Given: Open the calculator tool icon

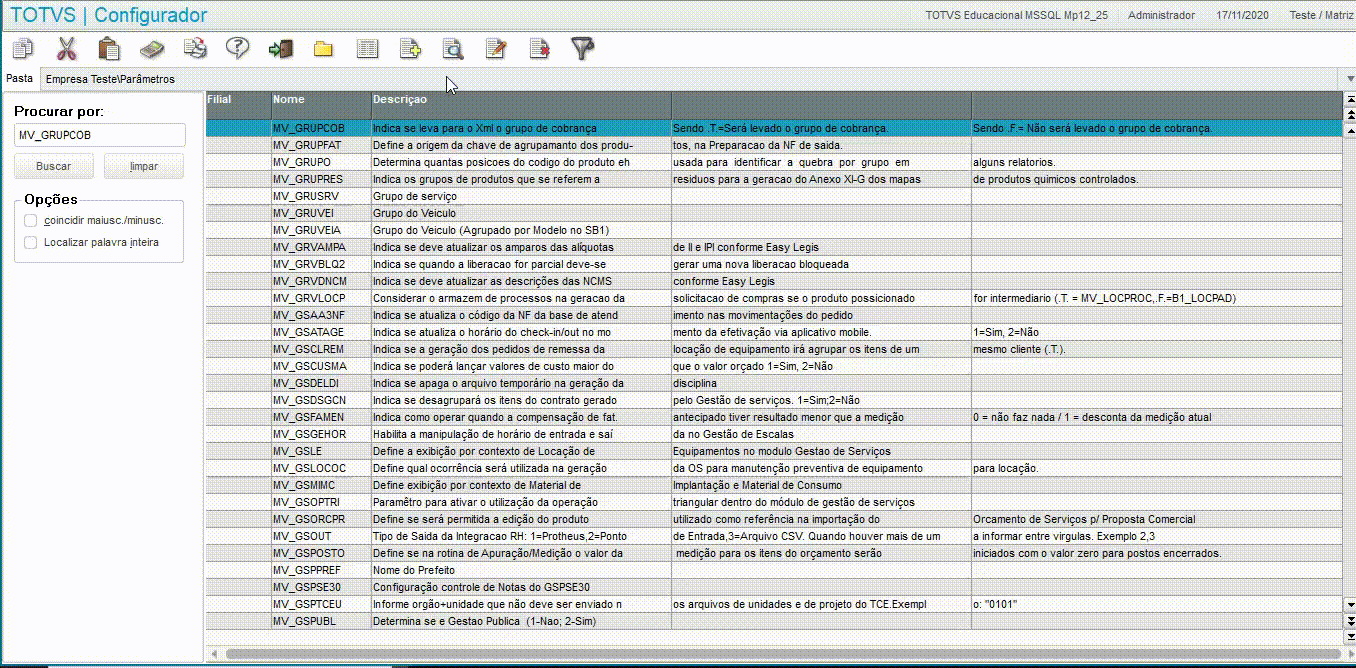Looking at the screenshot, I should (152, 47).
